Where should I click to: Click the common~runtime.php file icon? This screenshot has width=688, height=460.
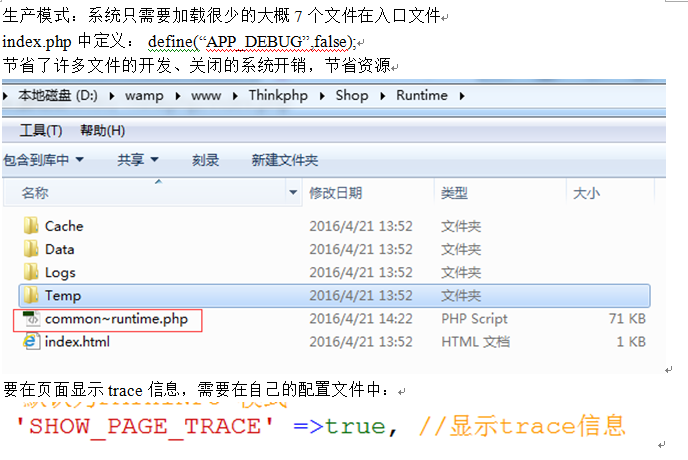[x=31, y=319]
